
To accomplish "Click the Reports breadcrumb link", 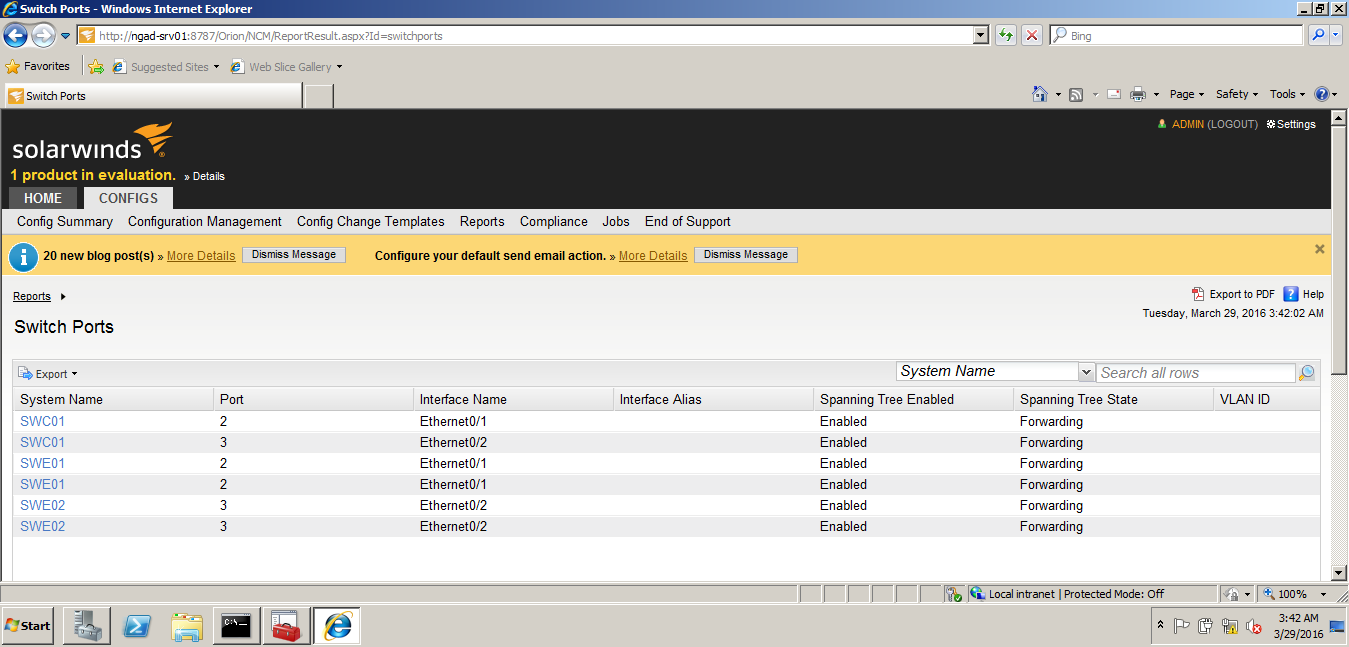I will point(32,296).
